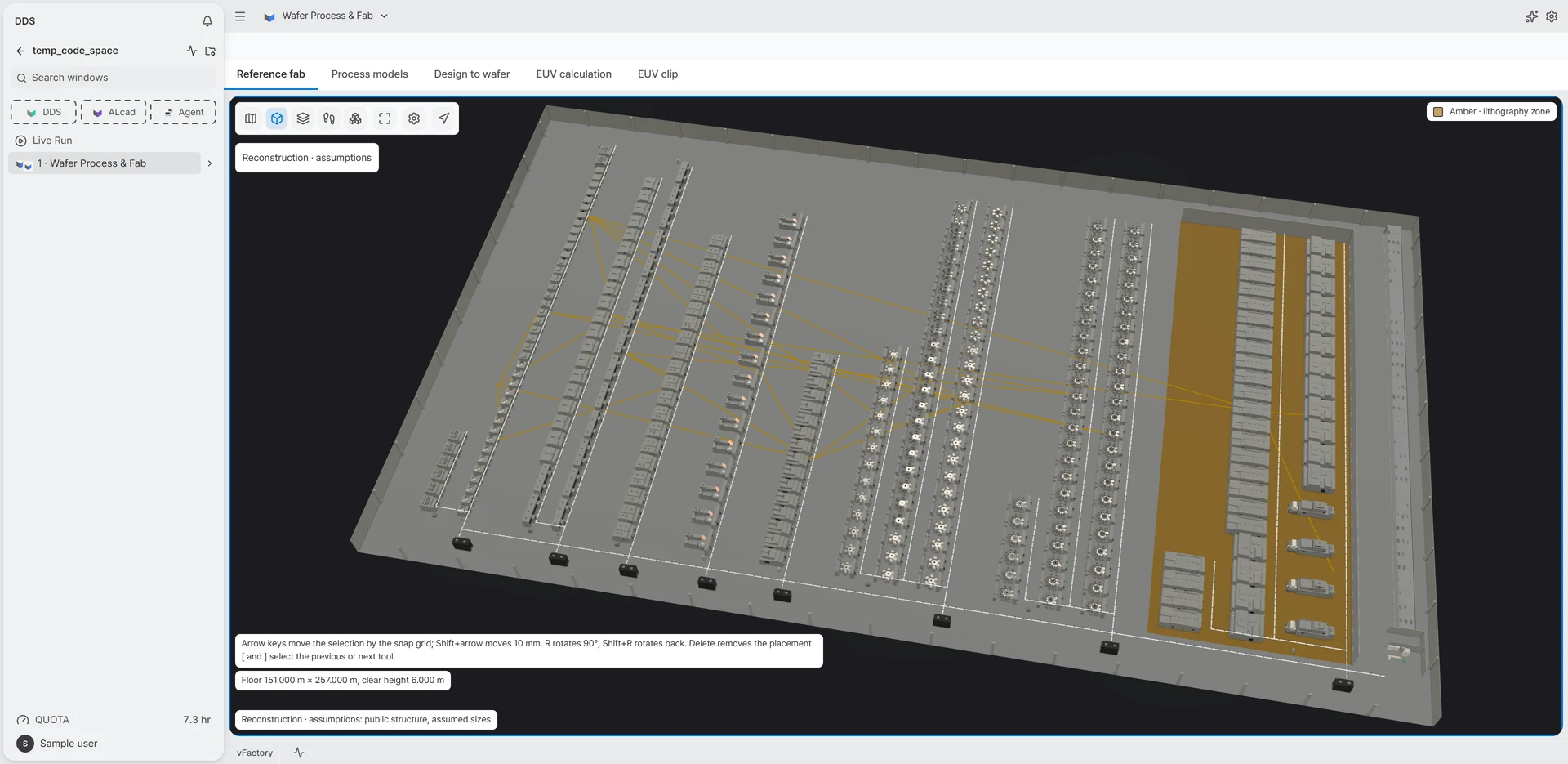The height and width of the screenshot is (764, 1568).
Task: Click the vFactory status label
Action: click(x=255, y=753)
